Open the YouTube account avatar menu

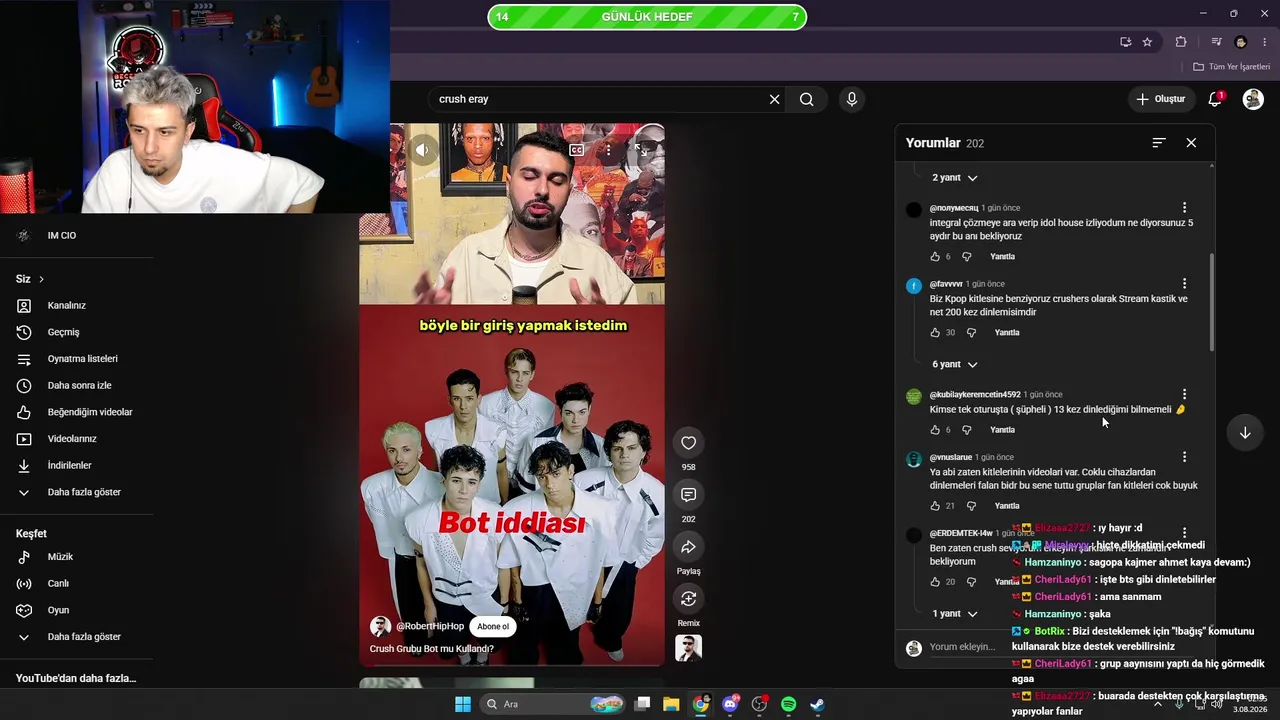click(x=1253, y=99)
